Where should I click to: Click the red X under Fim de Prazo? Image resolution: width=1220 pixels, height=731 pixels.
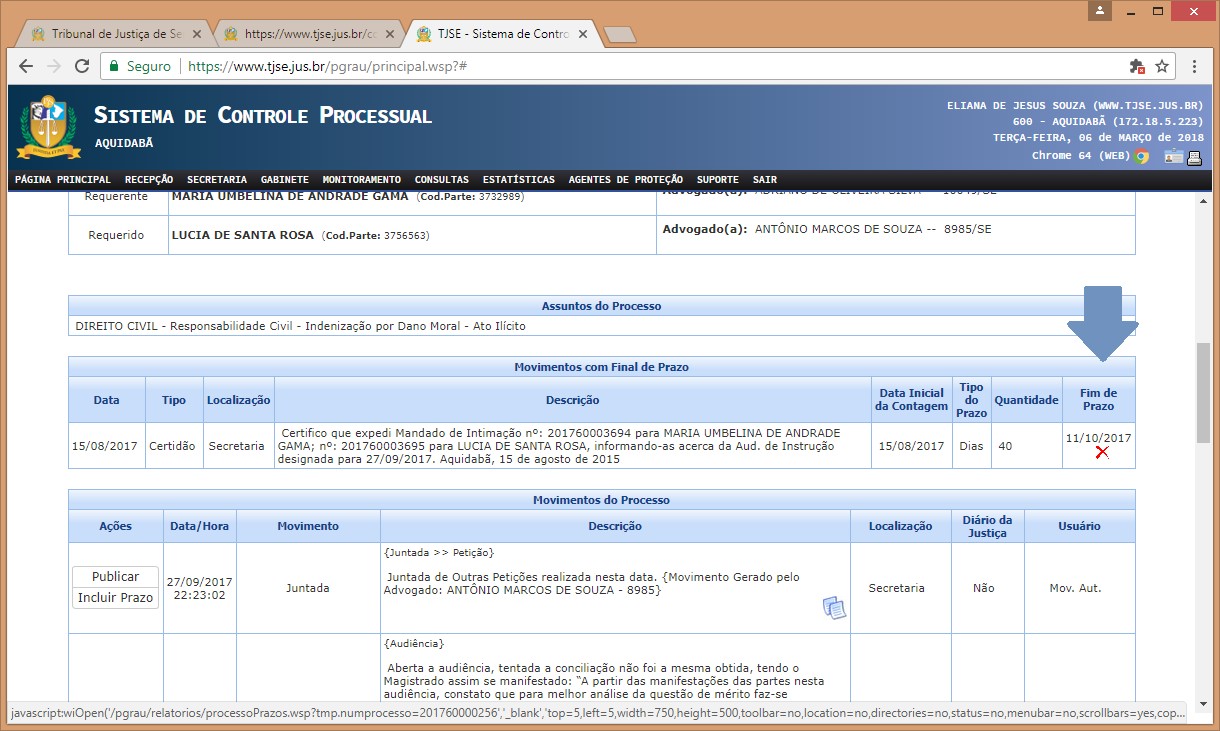tap(1101, 453)
